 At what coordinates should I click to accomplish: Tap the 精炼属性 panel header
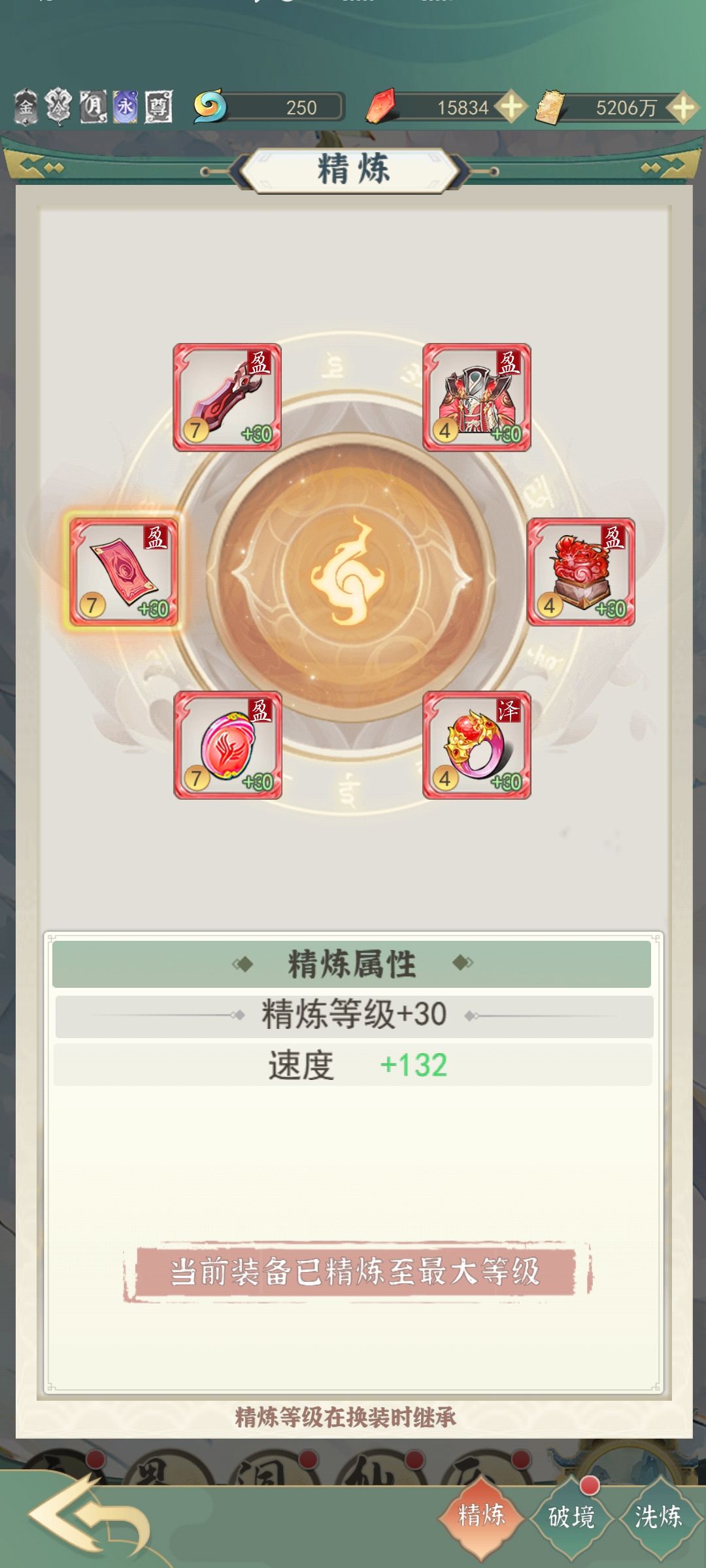352,964
